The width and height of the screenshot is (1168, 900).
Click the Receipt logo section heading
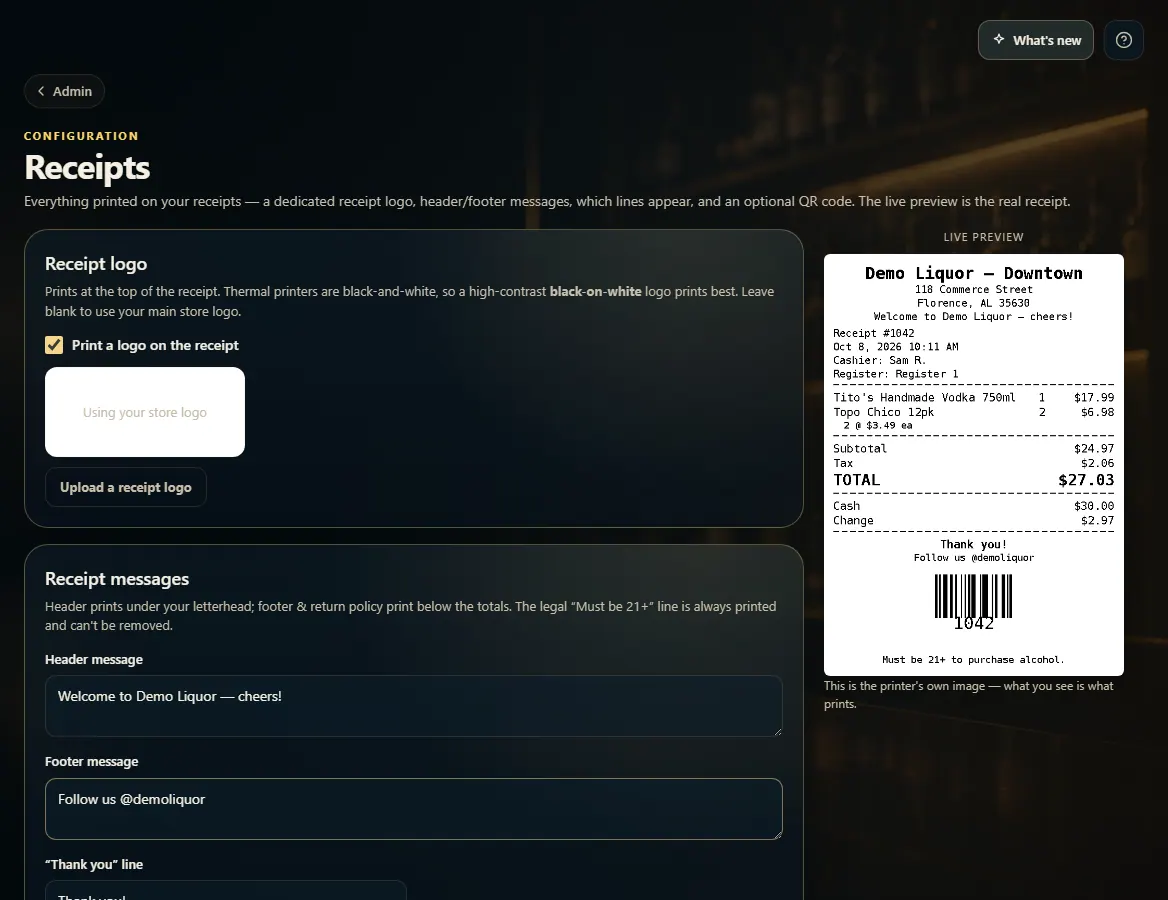tap(96, 264)
